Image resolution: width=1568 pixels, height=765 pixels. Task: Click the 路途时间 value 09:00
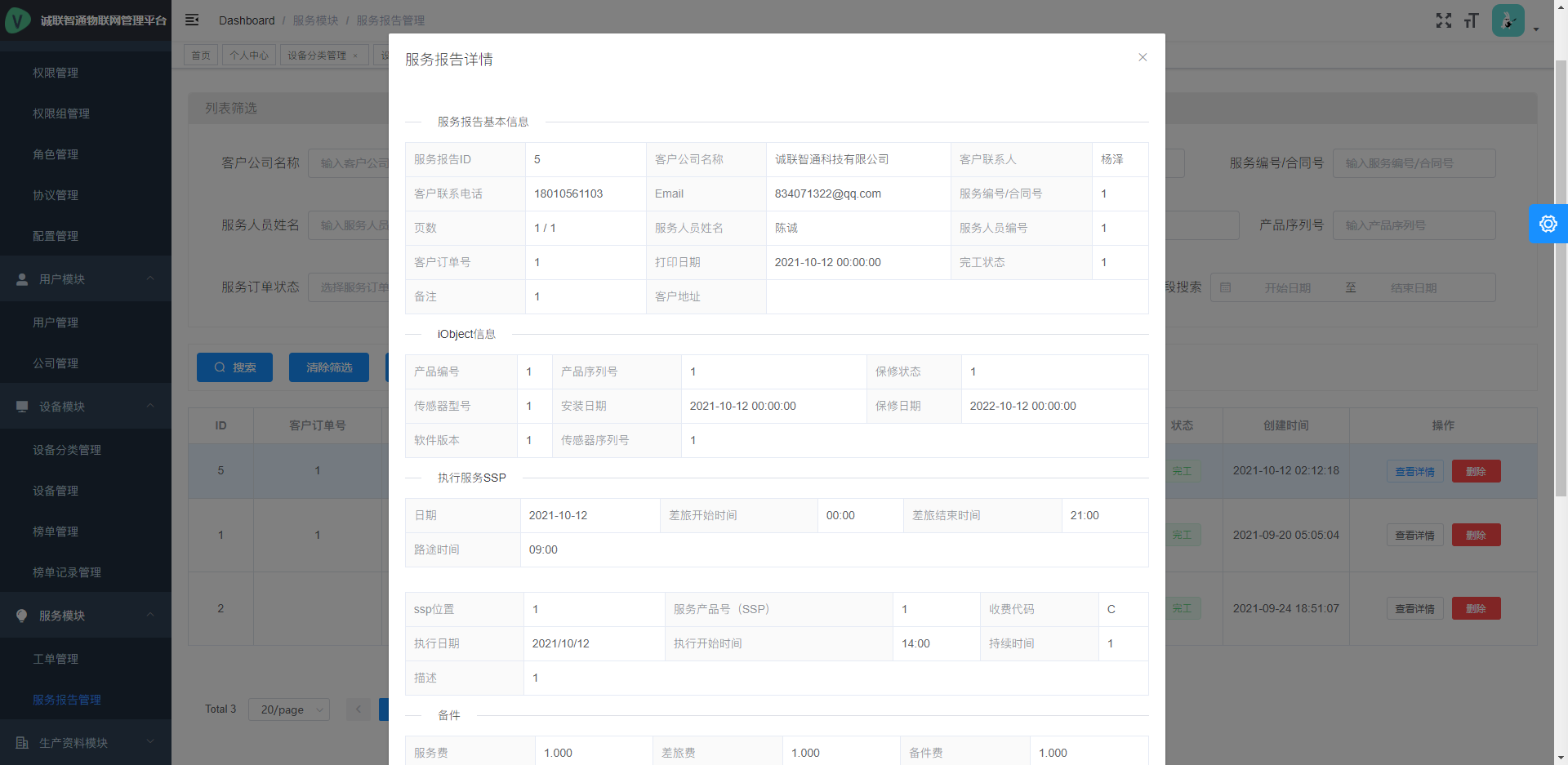pyautogui.click(x=543, y=549)
